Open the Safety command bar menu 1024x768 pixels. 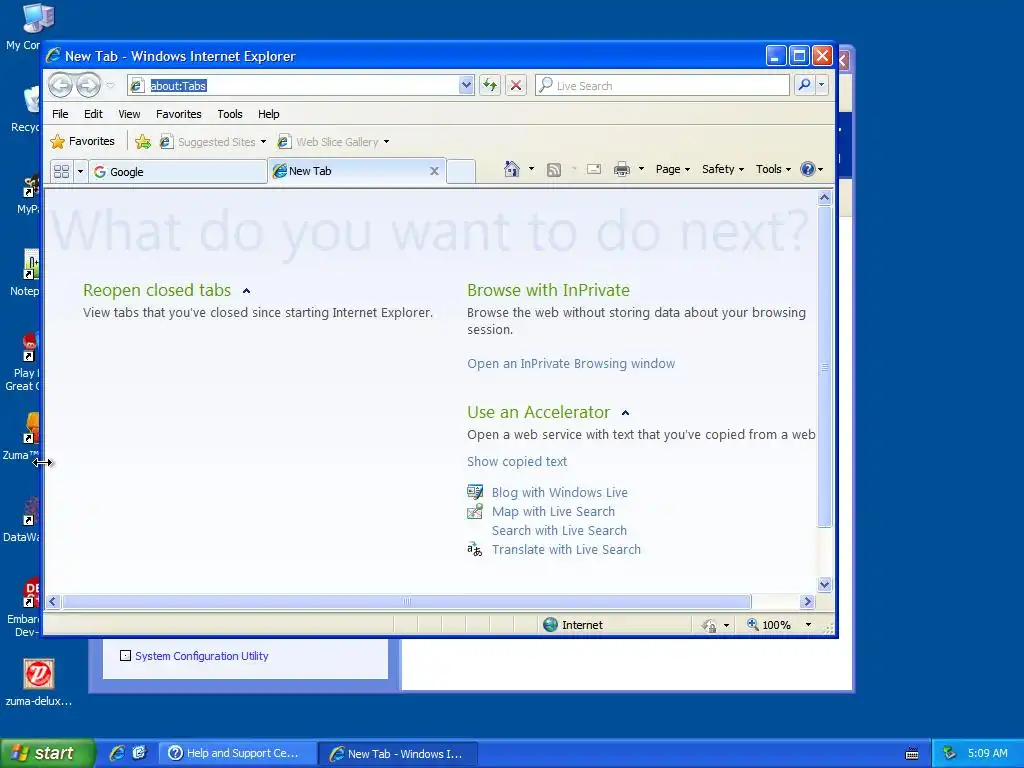(723, 169)
